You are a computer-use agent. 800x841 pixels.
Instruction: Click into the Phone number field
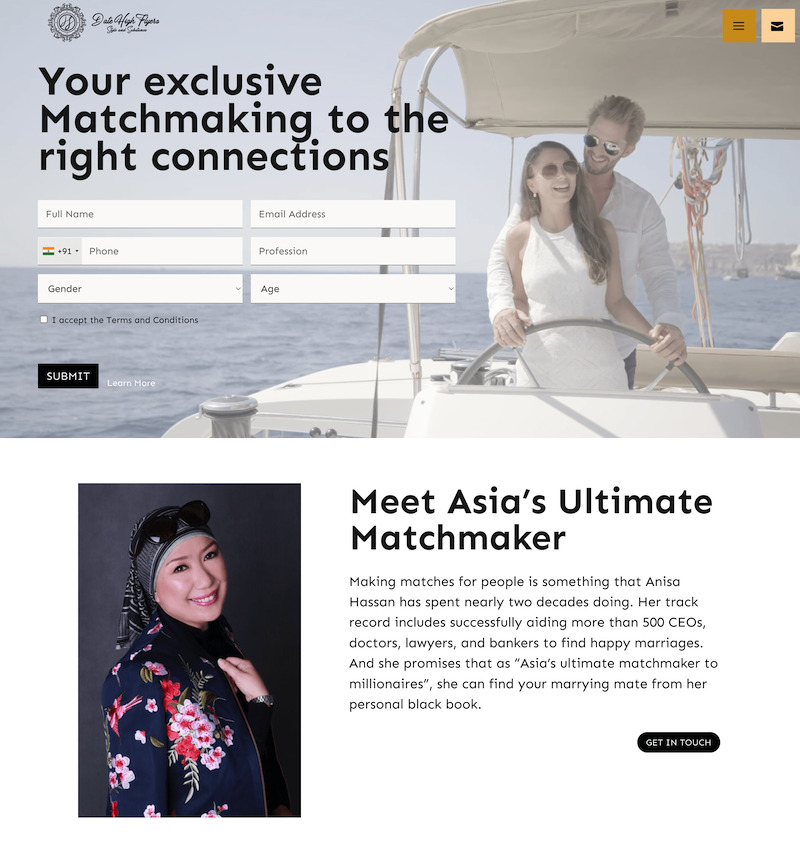(x=162, y=251)
